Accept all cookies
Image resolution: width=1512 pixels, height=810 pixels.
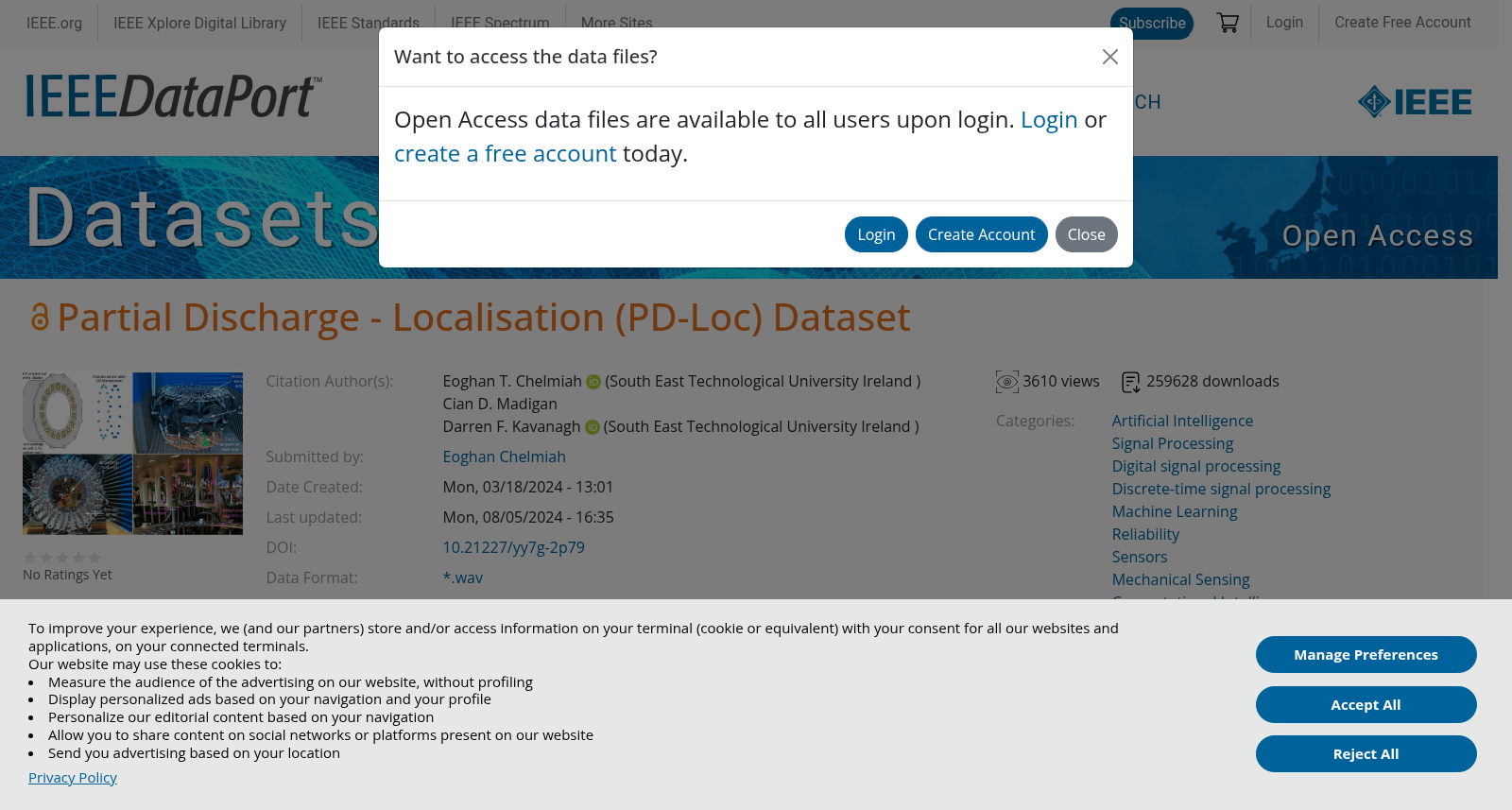[x=1366, y=705]
